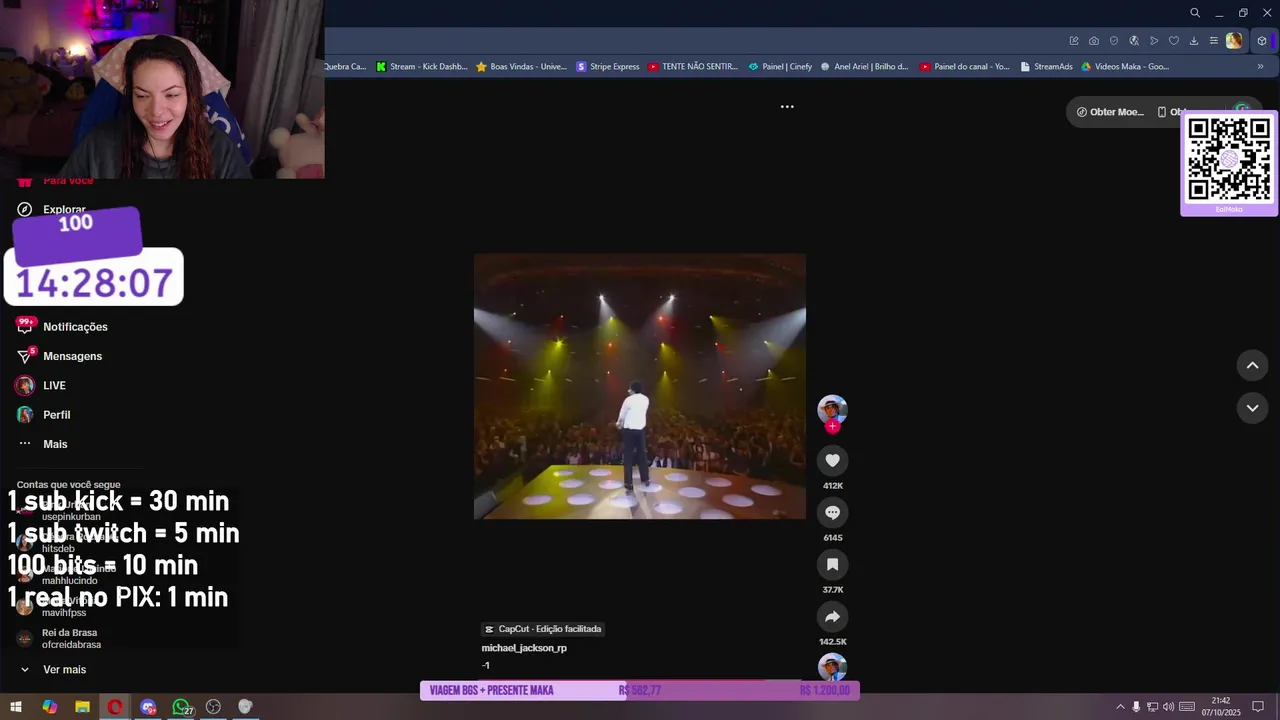Screen dimensions: 1280x720
Task: Share the video using the arrow icon
Action: tap(832, 616)
